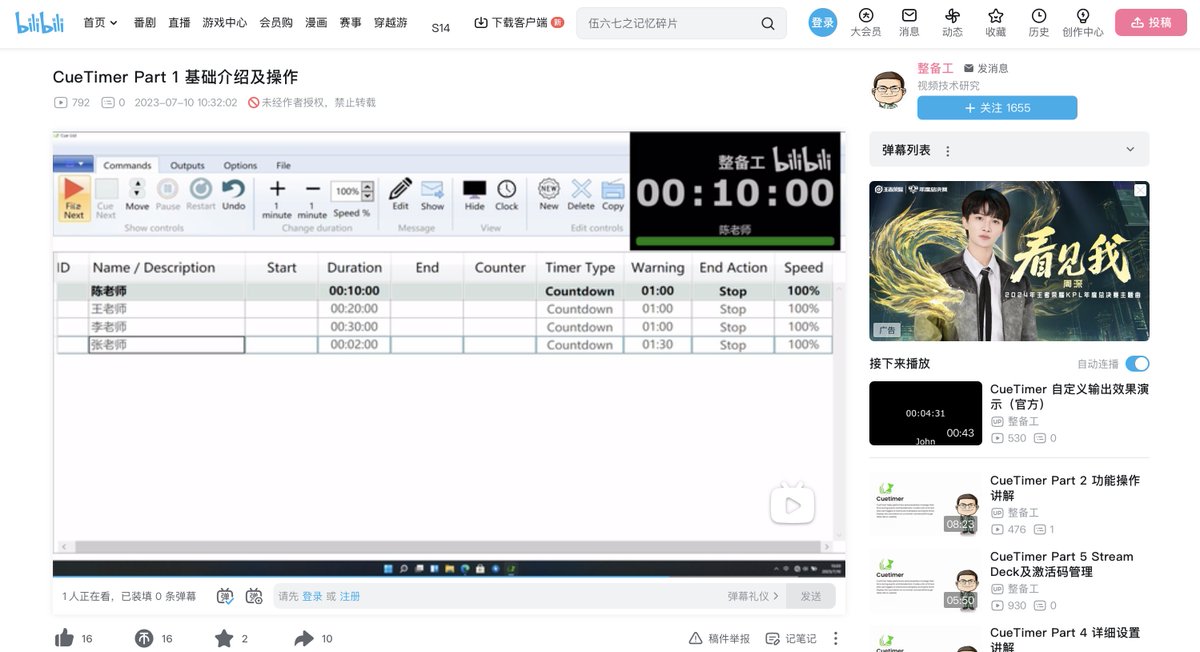
Task: Go to the 直播 live section
Action: 179,22
